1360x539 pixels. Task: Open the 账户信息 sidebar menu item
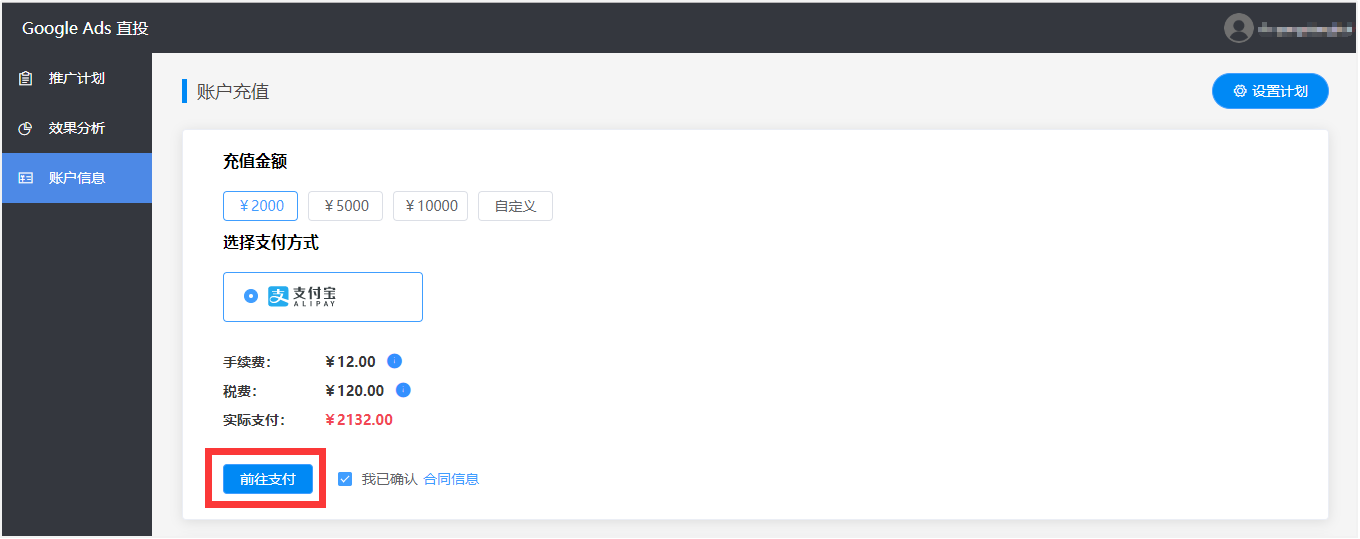(x=77, y=178)
